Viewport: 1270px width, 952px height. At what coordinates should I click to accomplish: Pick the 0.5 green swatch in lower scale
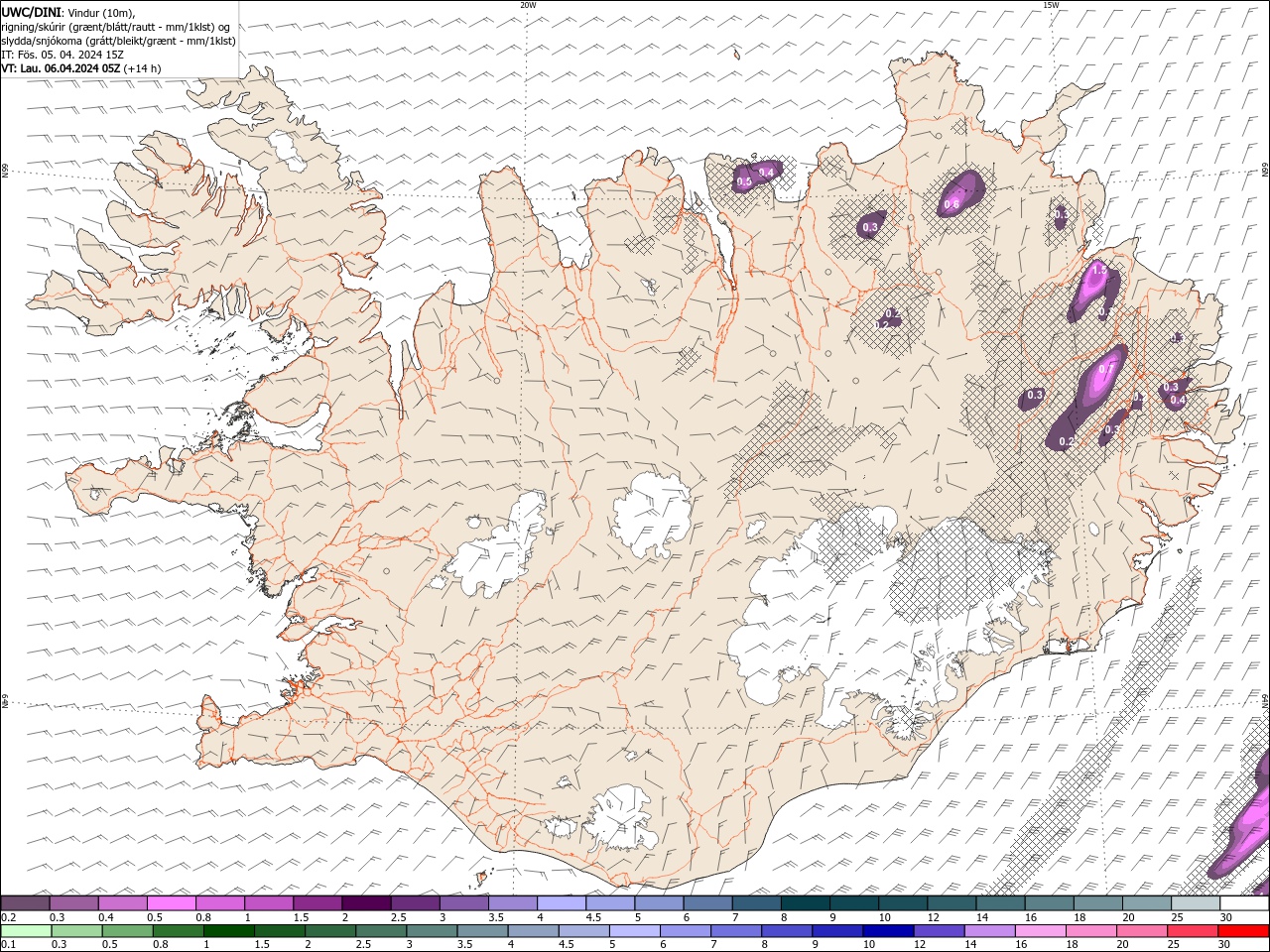128,930
